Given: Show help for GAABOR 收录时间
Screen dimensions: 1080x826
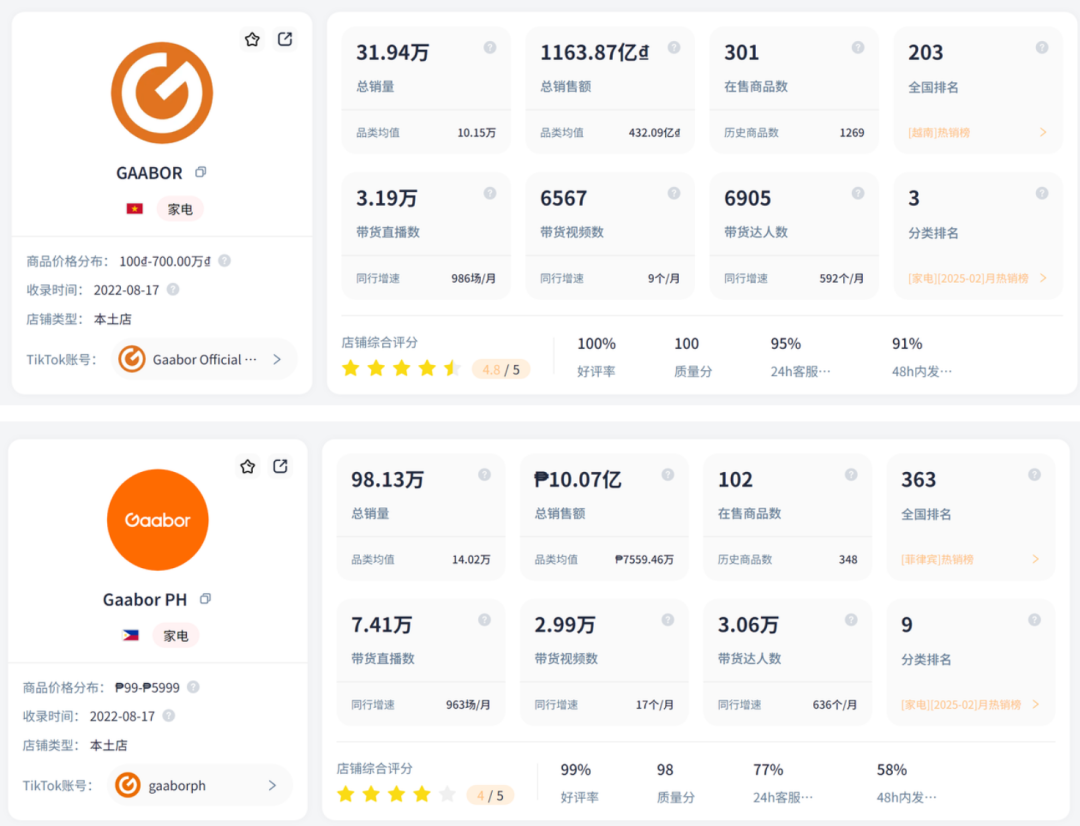Looking at the screenshot, I should 173,289.
